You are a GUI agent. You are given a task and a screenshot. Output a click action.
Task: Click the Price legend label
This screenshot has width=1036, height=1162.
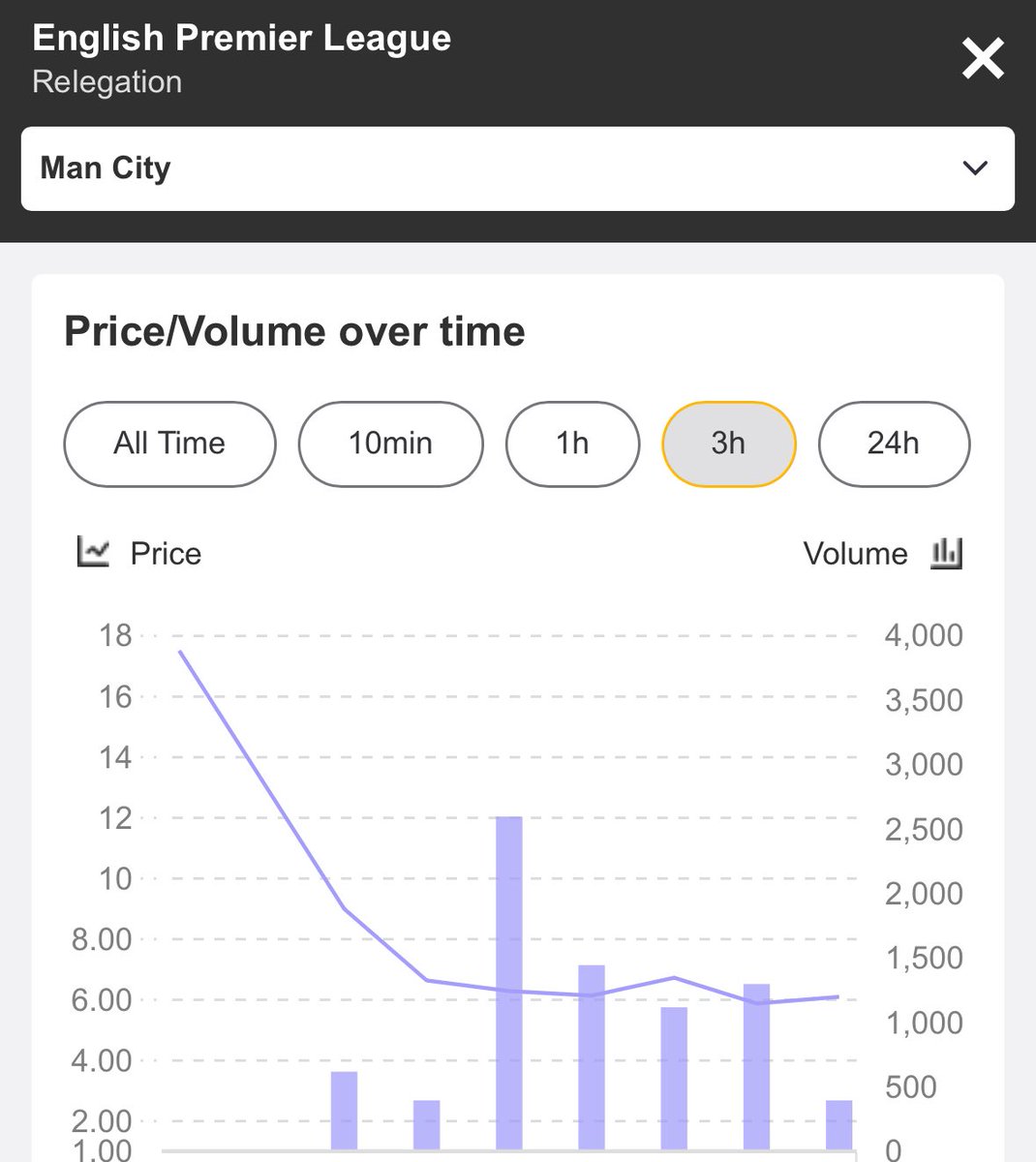point(166,554)
